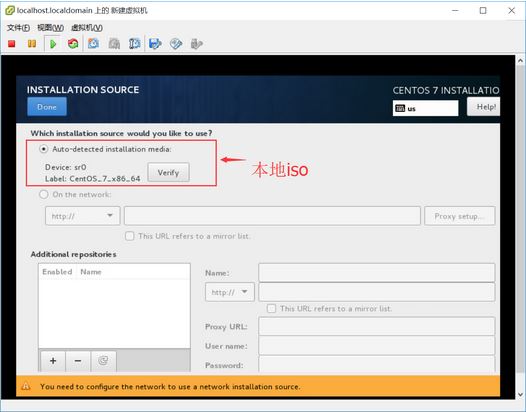Click the USB device connection icon
526x412 pixels.
pos(196,44)
